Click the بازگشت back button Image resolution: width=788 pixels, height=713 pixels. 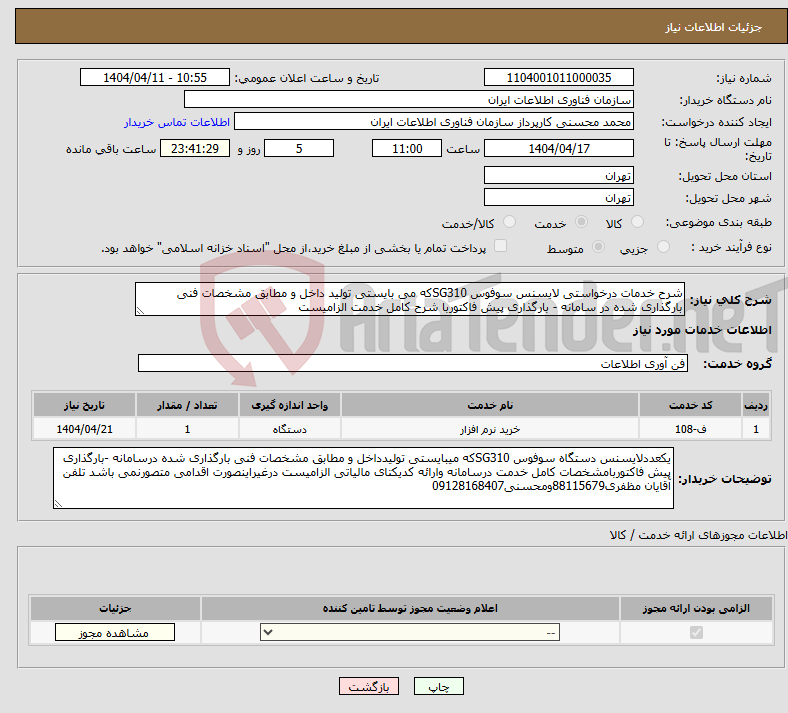click(x=369, y=686)
